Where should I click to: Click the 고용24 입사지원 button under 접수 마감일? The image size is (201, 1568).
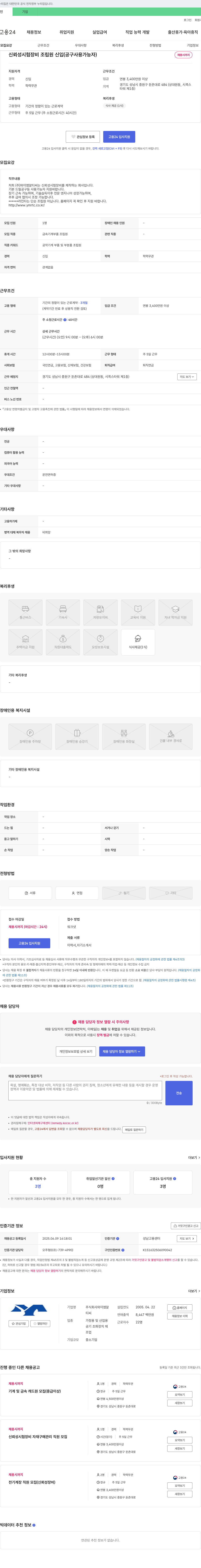(x=29, y=943)
